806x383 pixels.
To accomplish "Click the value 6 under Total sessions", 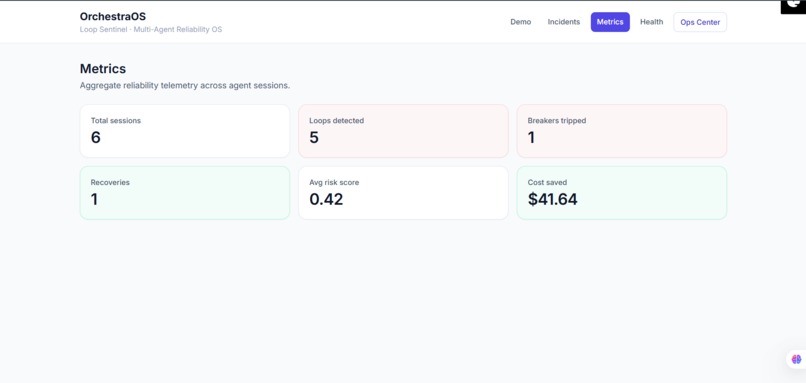I will coord(96,138).
